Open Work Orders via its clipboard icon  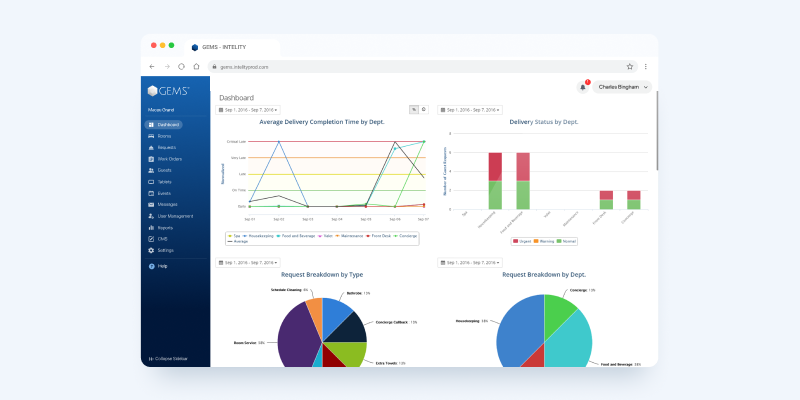coord(151,159)
